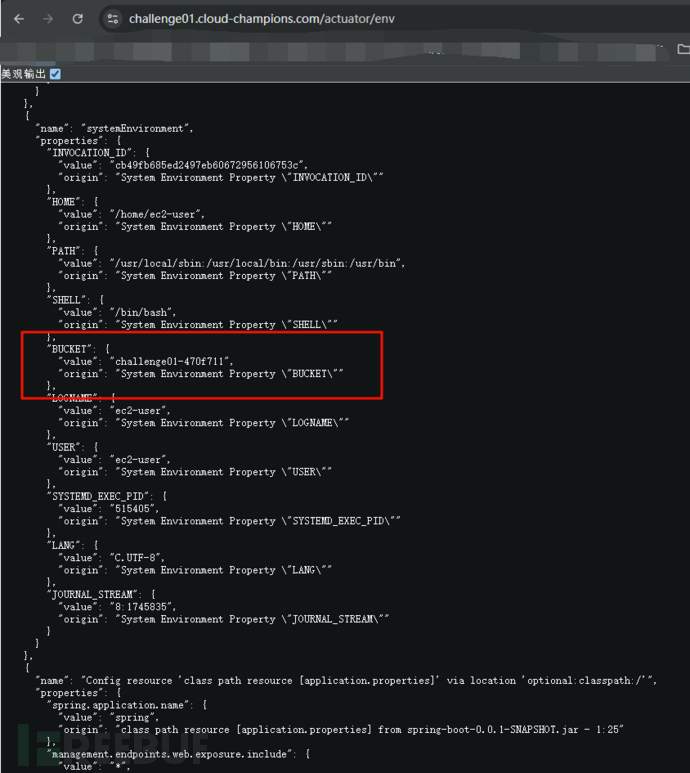Click "management.endpoints.web.exposure.include" key
Screen dimensions: 690x773
coord(169,754)
